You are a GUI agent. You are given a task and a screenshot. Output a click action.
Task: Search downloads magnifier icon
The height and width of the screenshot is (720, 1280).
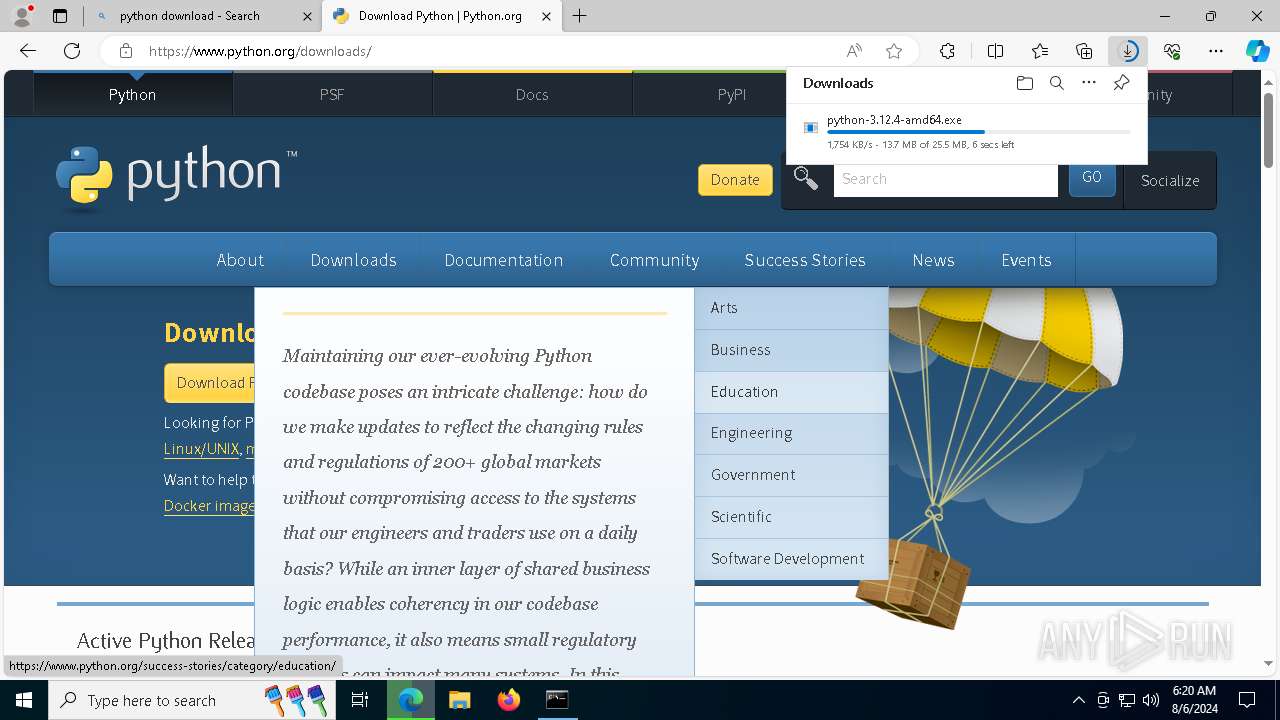point(1056,83)
